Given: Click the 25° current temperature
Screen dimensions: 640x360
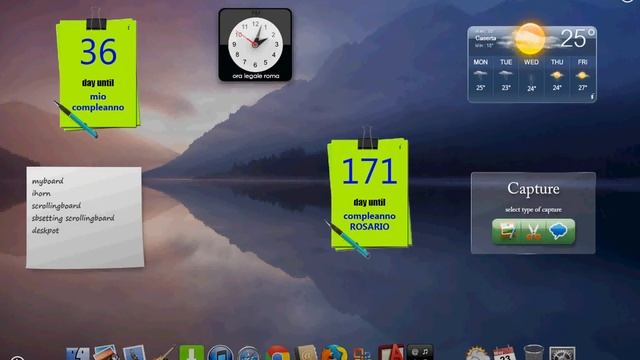Looking at the screenshot, I should 577,38.
